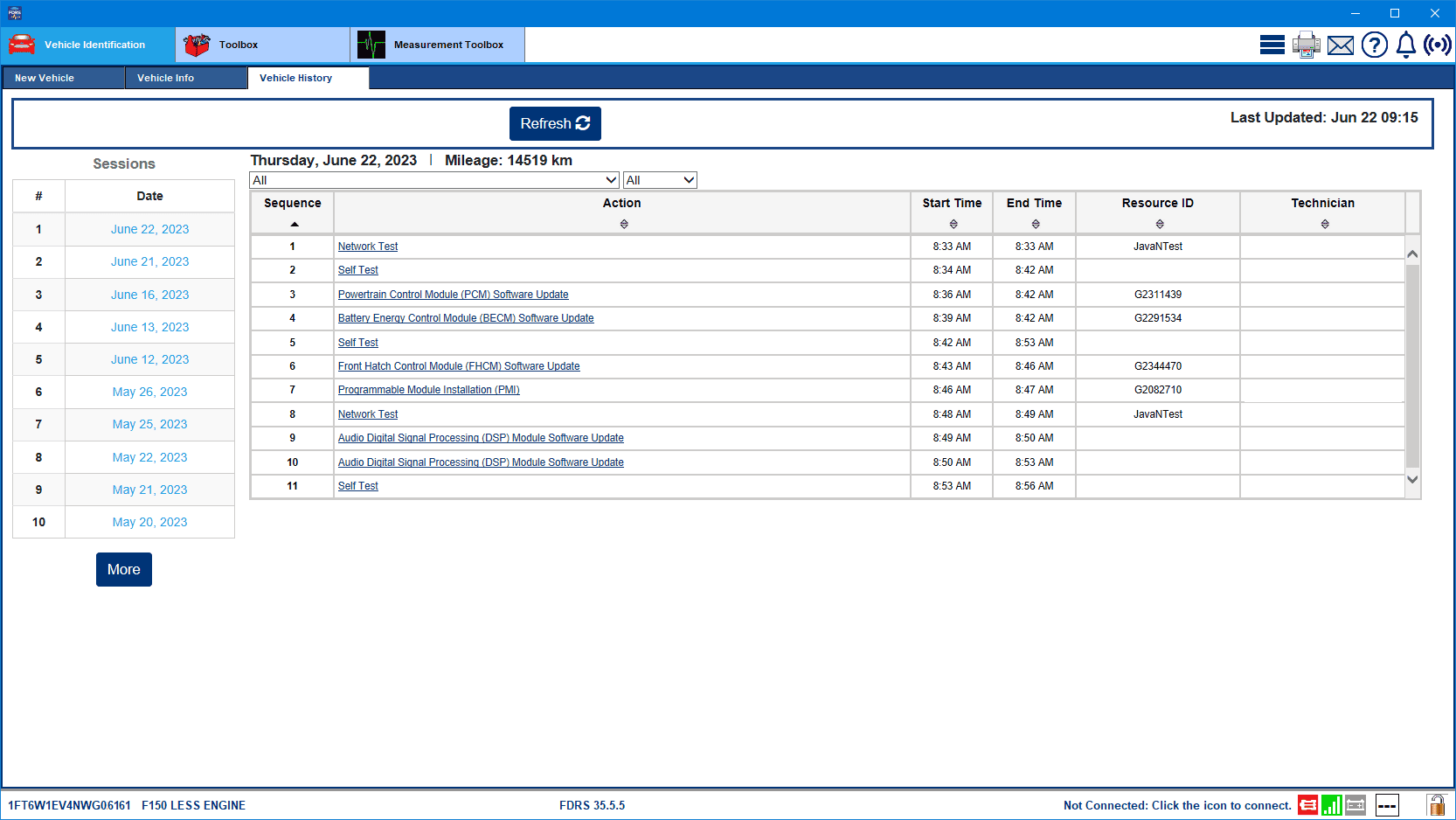This screenshot has height=820, width=1456.
Task: Open the notifications bell icon
Action: click(x=1405, y=45)
